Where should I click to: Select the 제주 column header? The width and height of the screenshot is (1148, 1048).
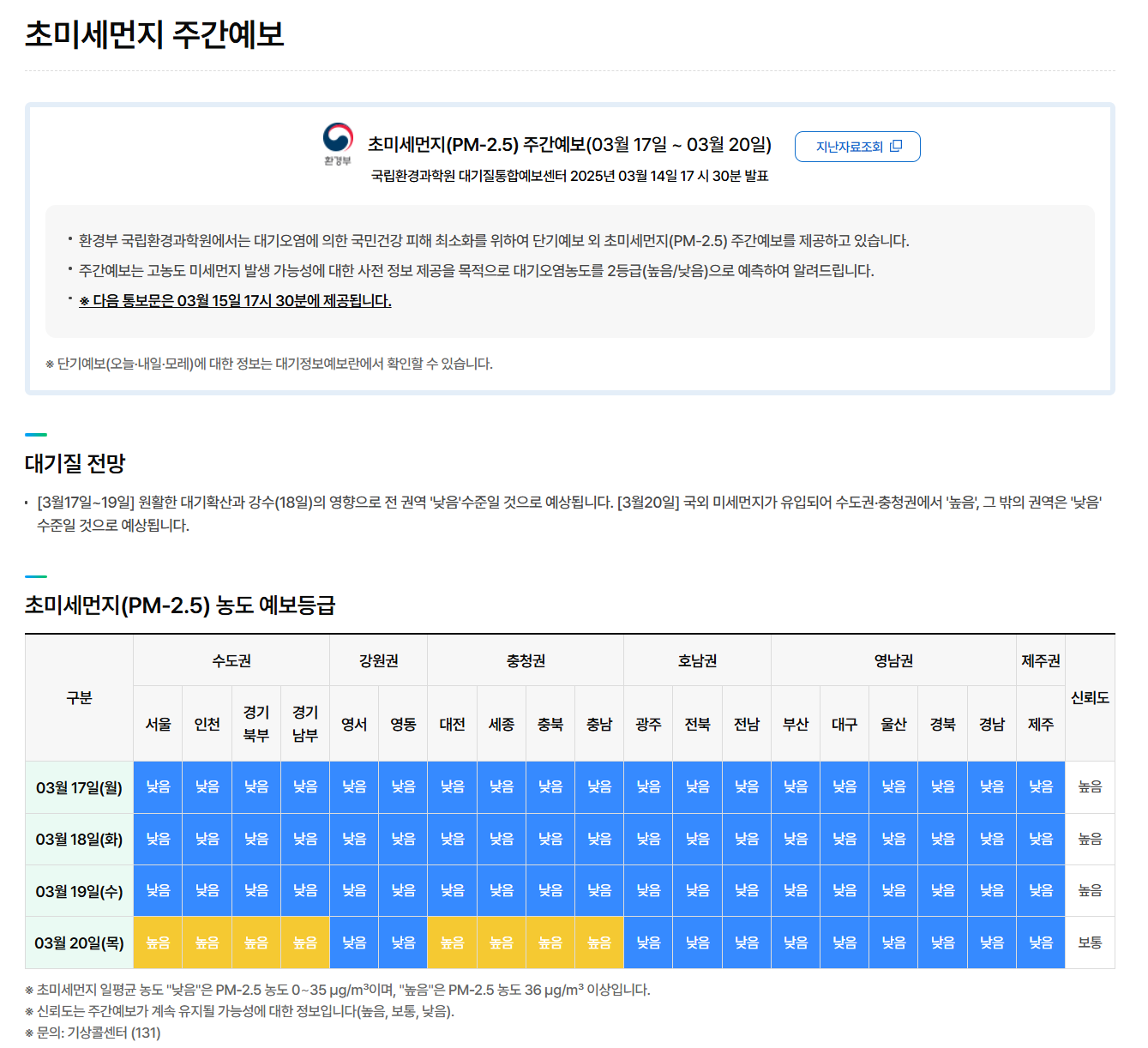point(1040,723)
